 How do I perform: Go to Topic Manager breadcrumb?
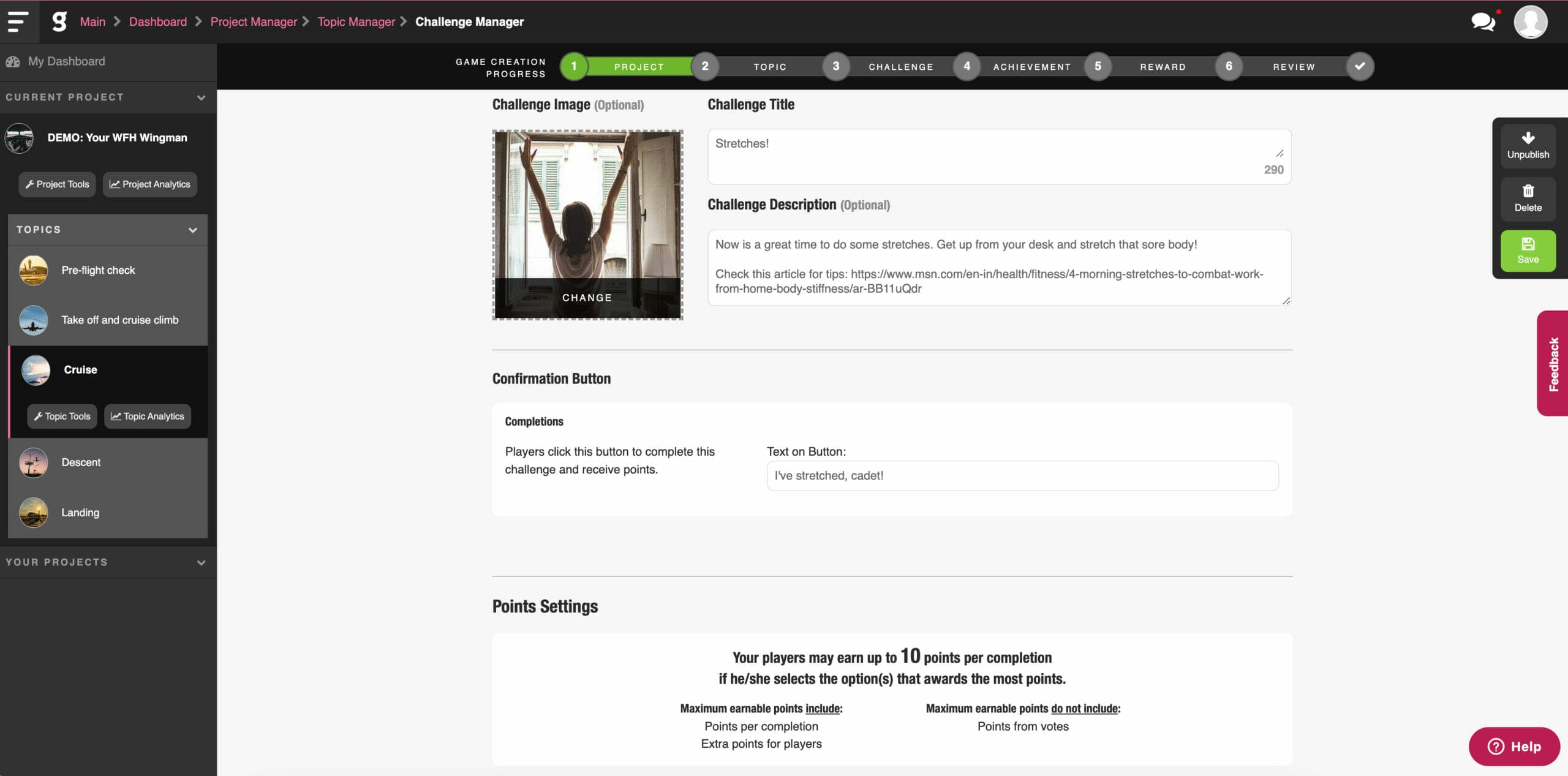click(x=356, y=21)
